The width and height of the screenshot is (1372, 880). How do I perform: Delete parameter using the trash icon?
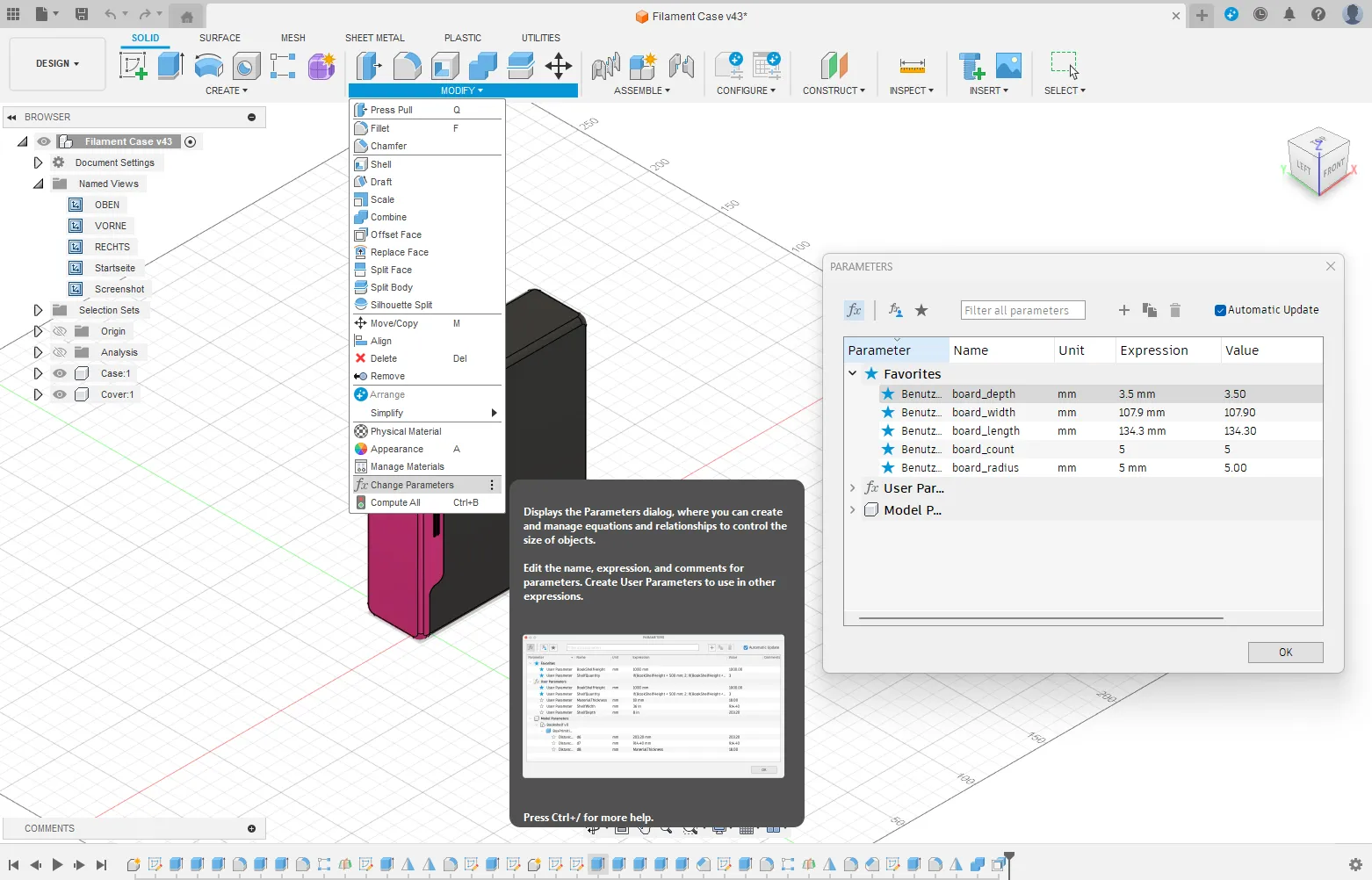pos(1175,310)
